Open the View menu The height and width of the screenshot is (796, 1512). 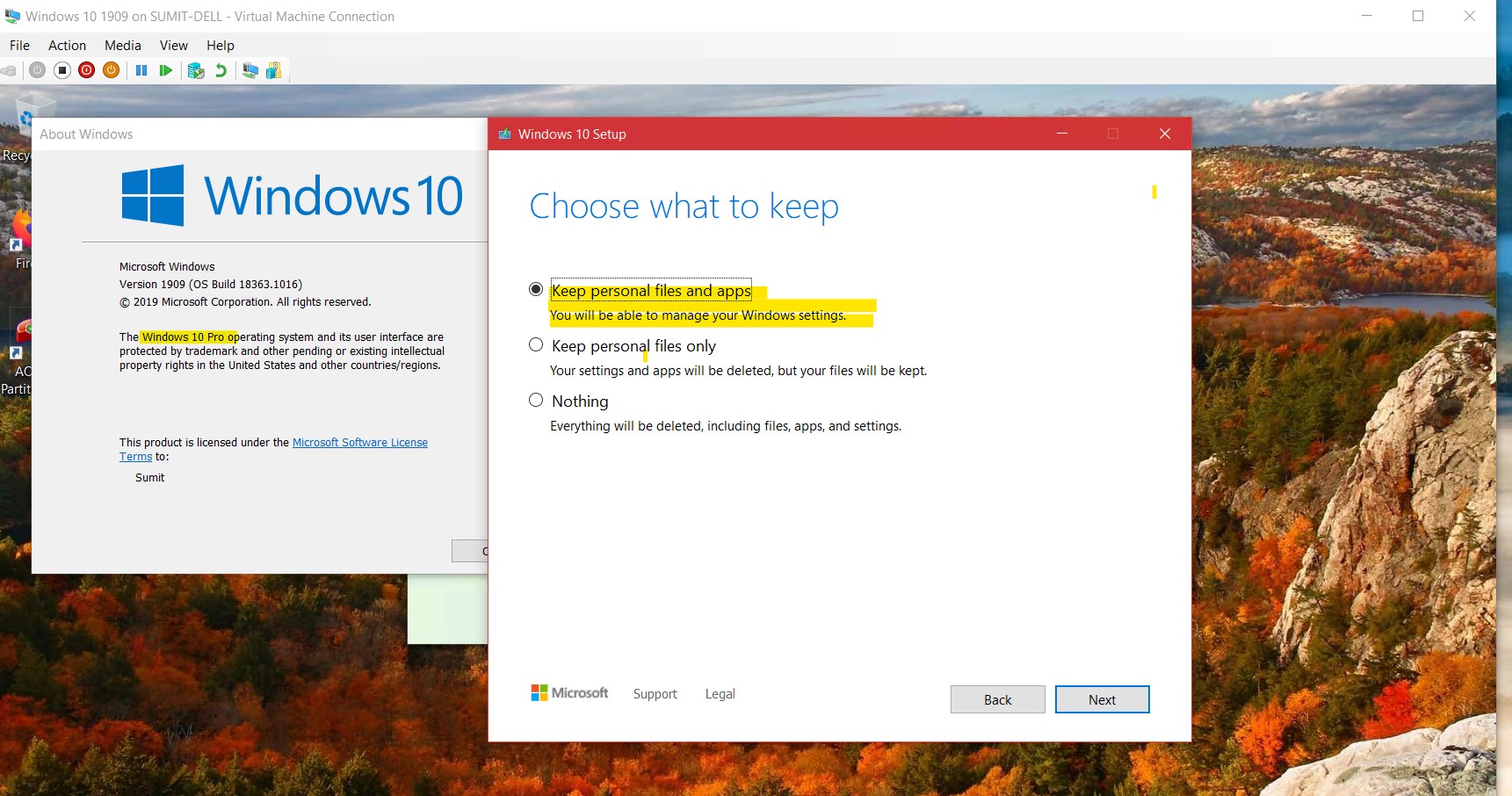pos(173,46)
